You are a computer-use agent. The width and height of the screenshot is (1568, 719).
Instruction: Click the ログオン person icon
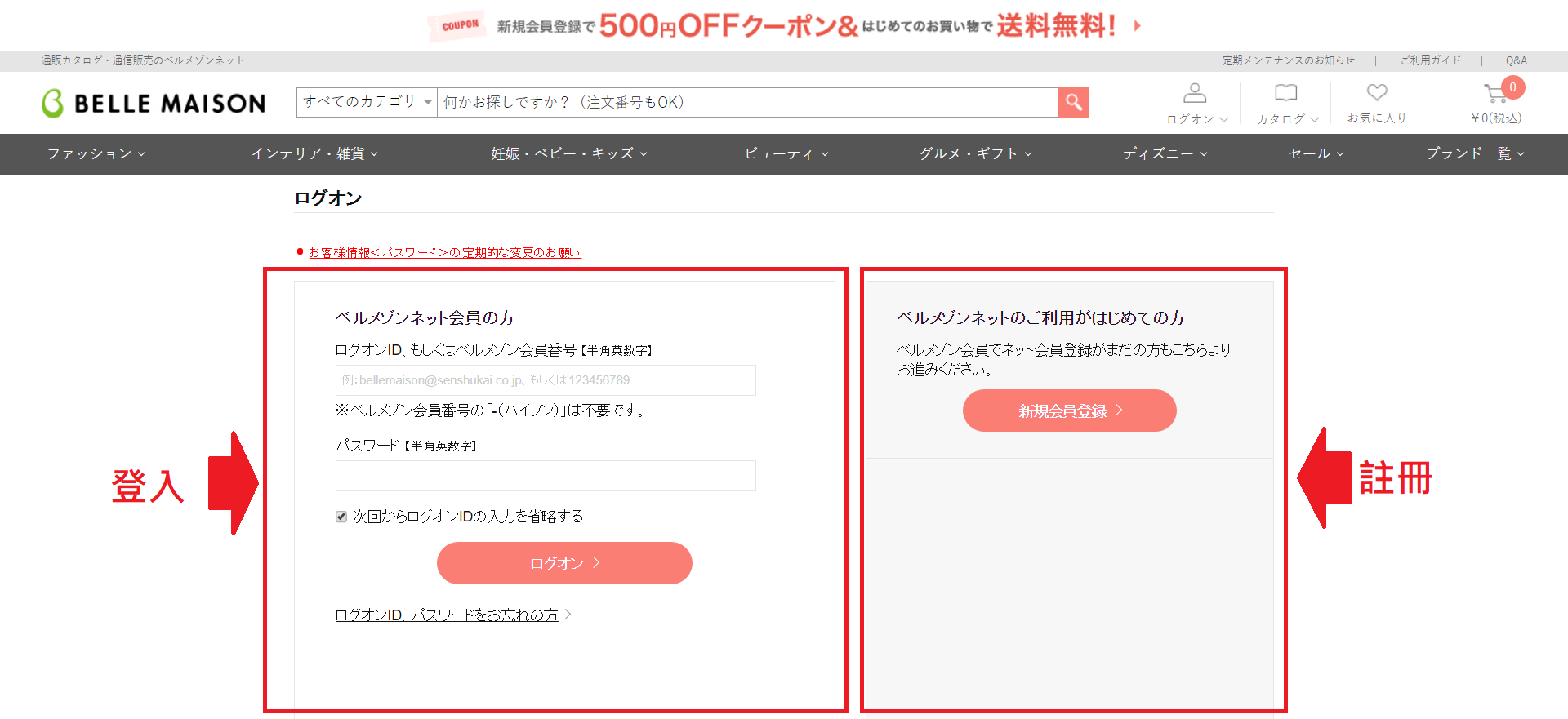(1195, 93)
